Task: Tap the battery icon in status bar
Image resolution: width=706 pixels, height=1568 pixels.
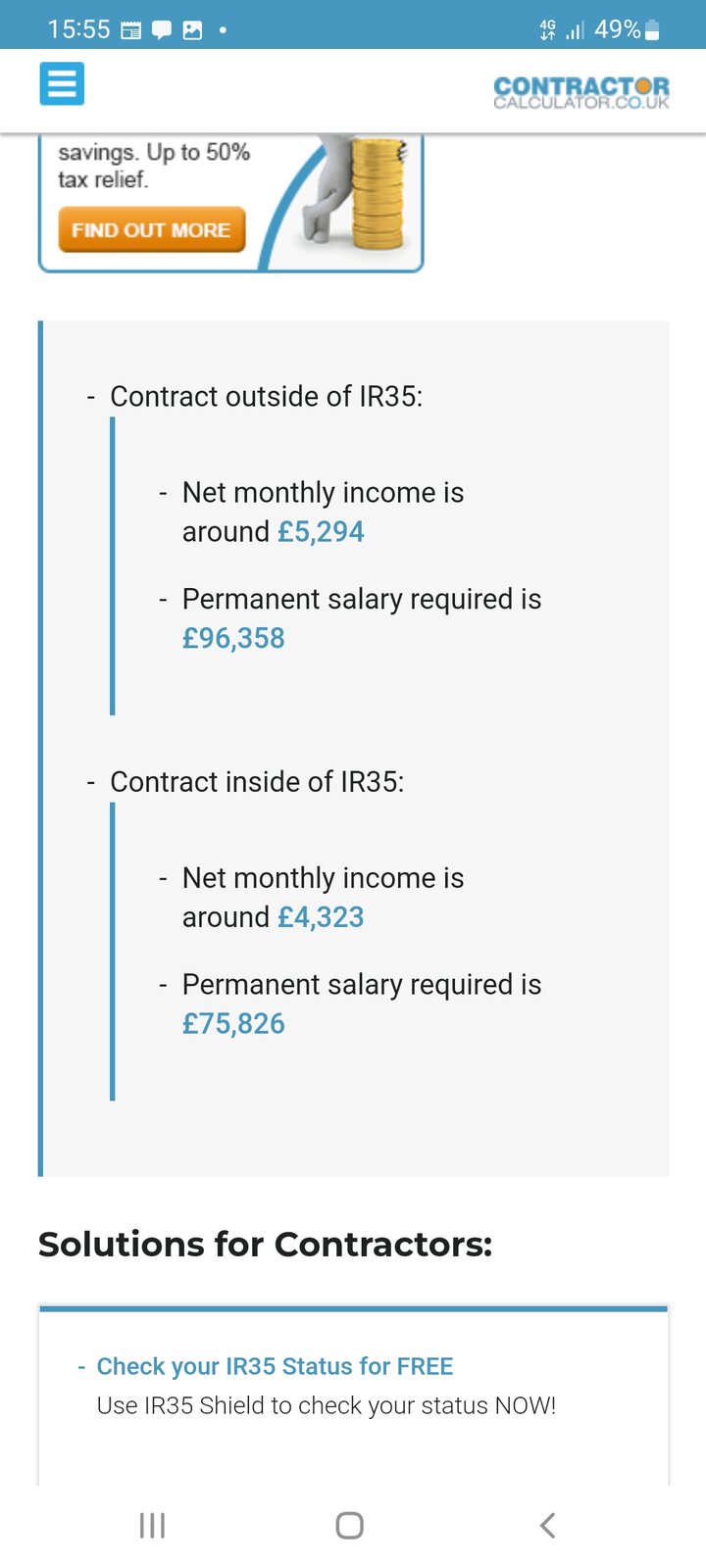Action: [653, 30]
